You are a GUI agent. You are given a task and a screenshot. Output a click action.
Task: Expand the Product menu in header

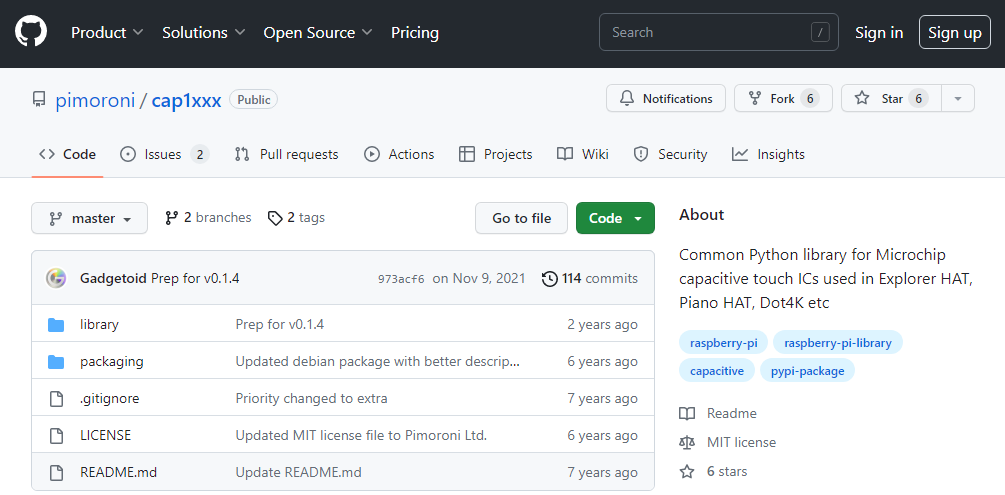tap(107, 33)
